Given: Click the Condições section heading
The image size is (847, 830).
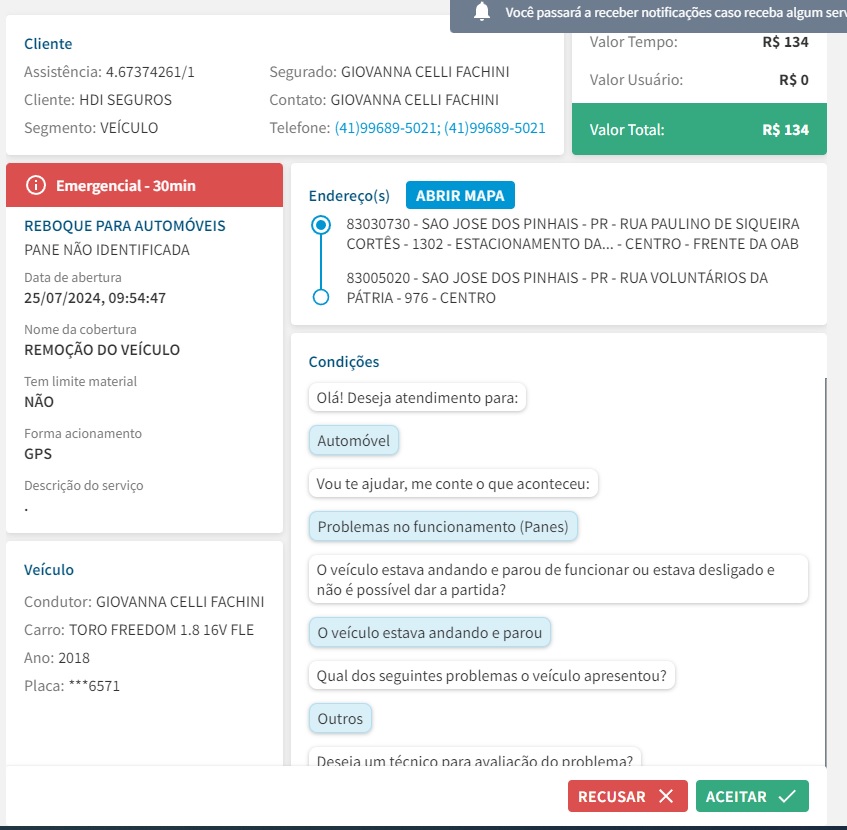Looking at the screenshot, I should (344, 362).
